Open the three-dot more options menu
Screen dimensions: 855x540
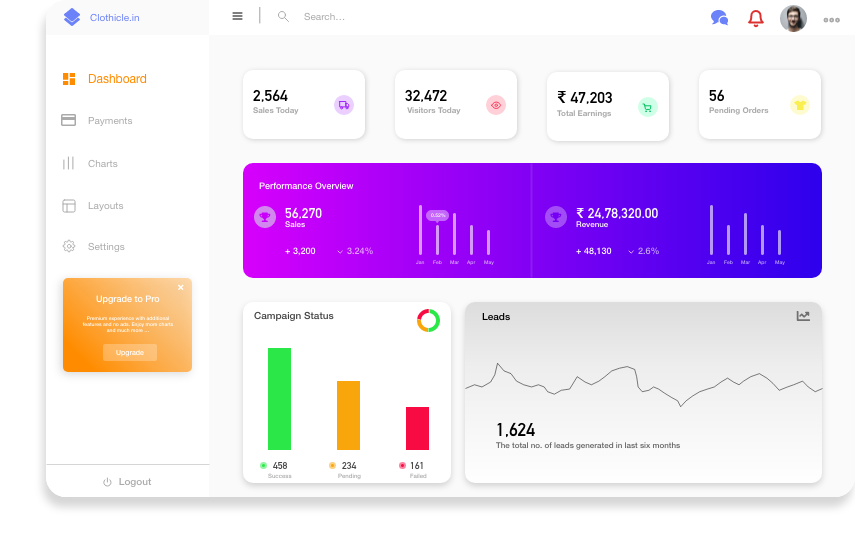point(831,19)
